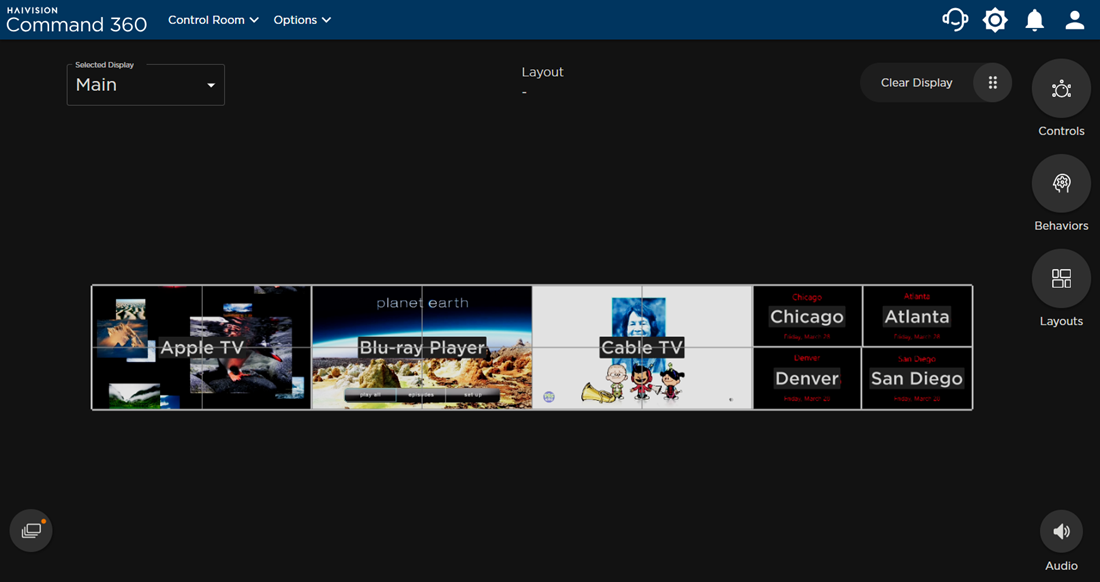The height and width of the screenshot is (582, 1100).
Task: Select the Atlanta clock tile
Action: point(917,316)
